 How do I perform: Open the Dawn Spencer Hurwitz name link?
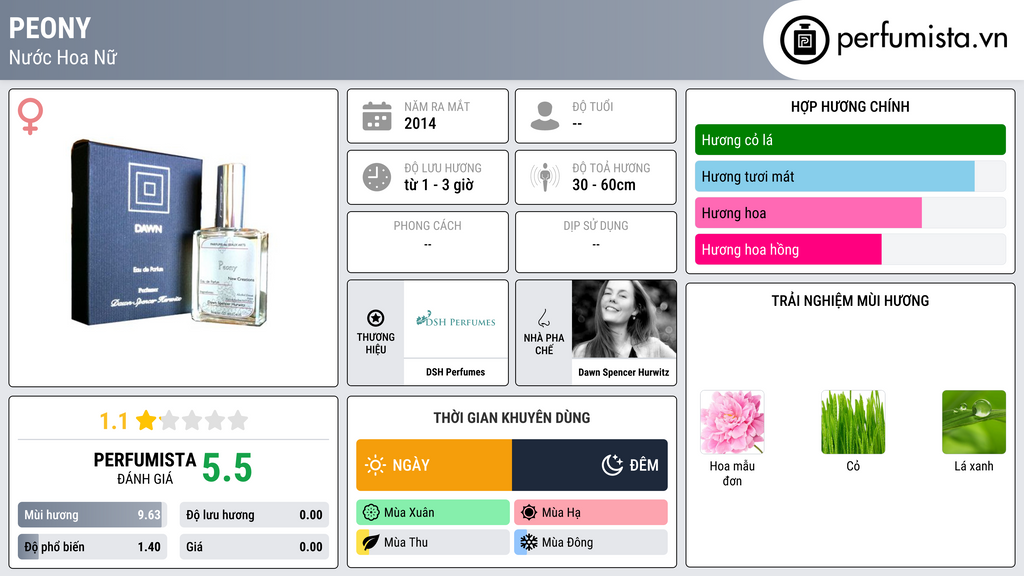click(x=624, y=372)
